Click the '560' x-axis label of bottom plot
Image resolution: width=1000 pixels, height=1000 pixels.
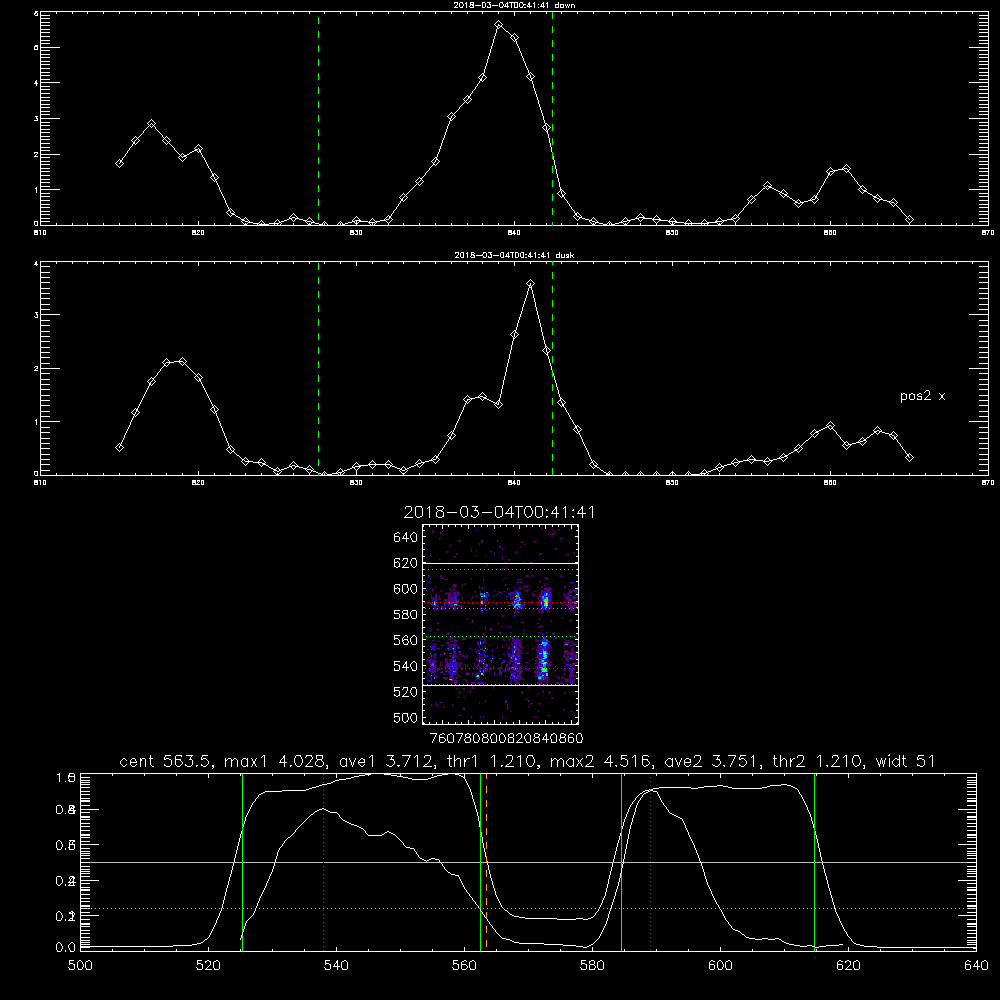[x=464, y=965]
